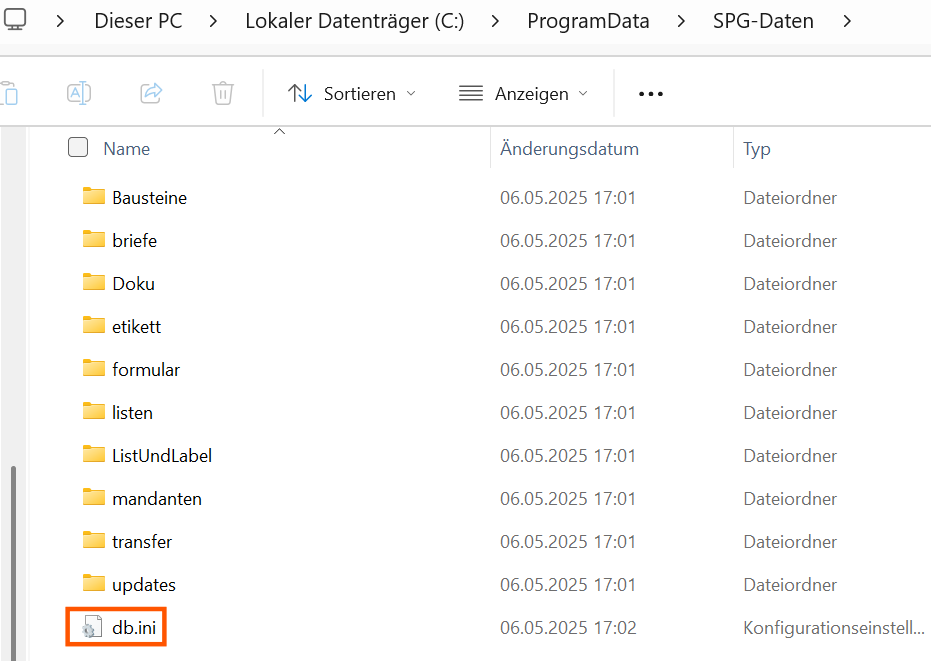Image resolution: width=931 pixels, height=661 pixels.
Task: Select the mandanten folder name
Action: 157,498
